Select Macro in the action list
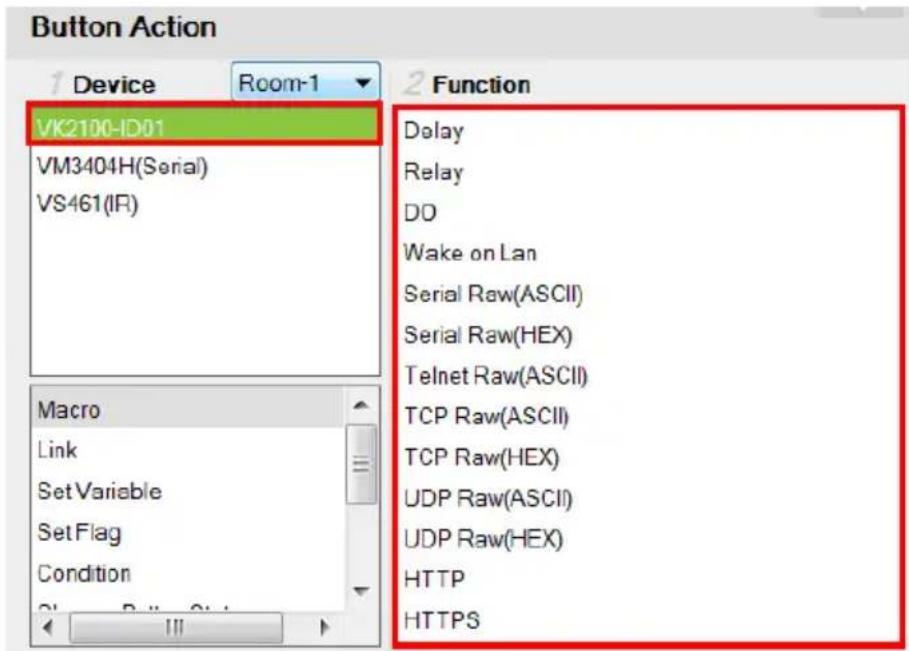This screenshot has height=651, width=909. pos(188,410)
